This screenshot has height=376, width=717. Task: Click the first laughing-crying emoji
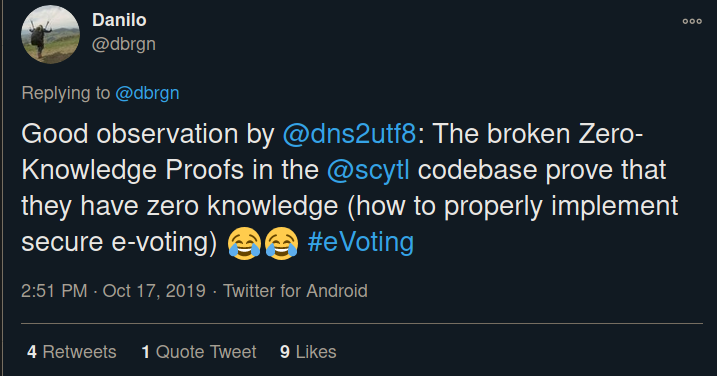[x=245, y=243]
